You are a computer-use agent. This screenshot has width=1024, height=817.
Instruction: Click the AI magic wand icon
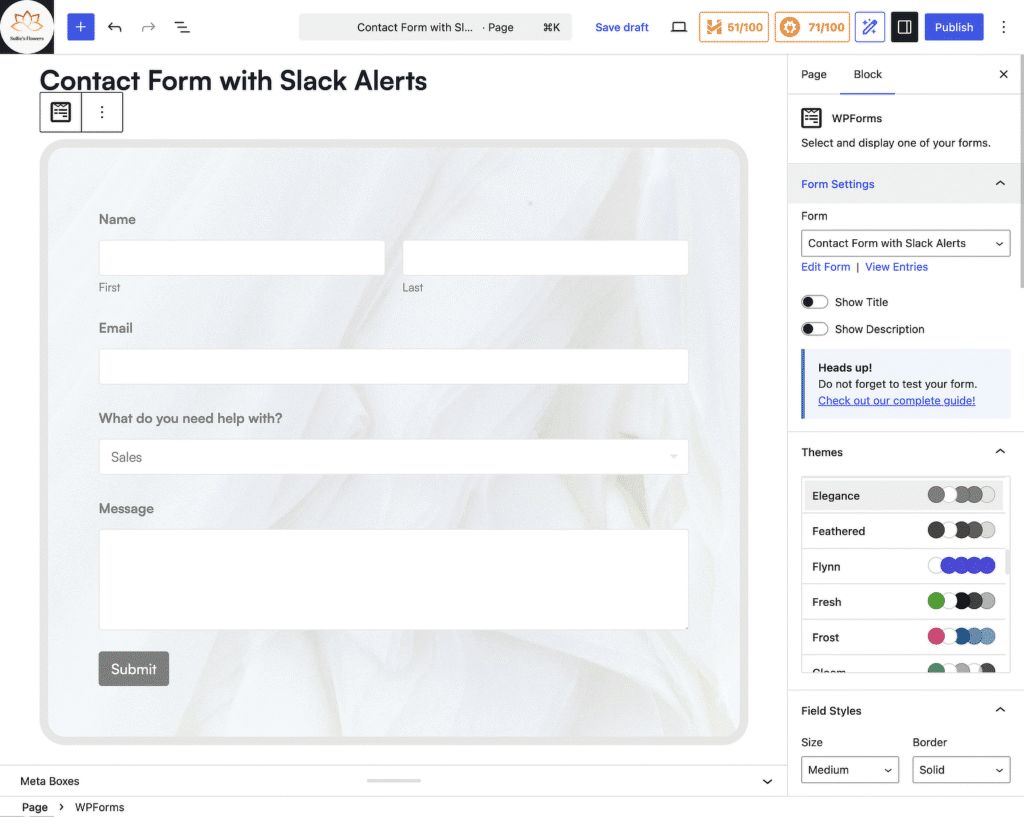coord(870,27)
